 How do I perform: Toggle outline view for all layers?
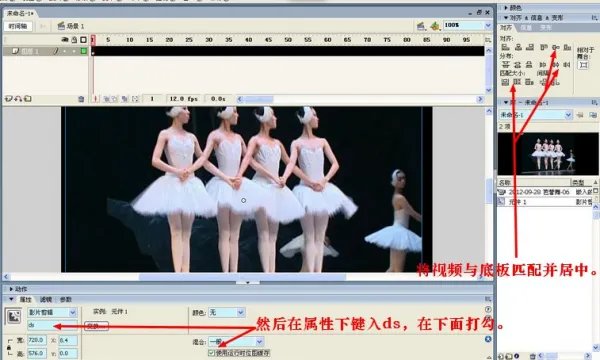click(83, 39)
